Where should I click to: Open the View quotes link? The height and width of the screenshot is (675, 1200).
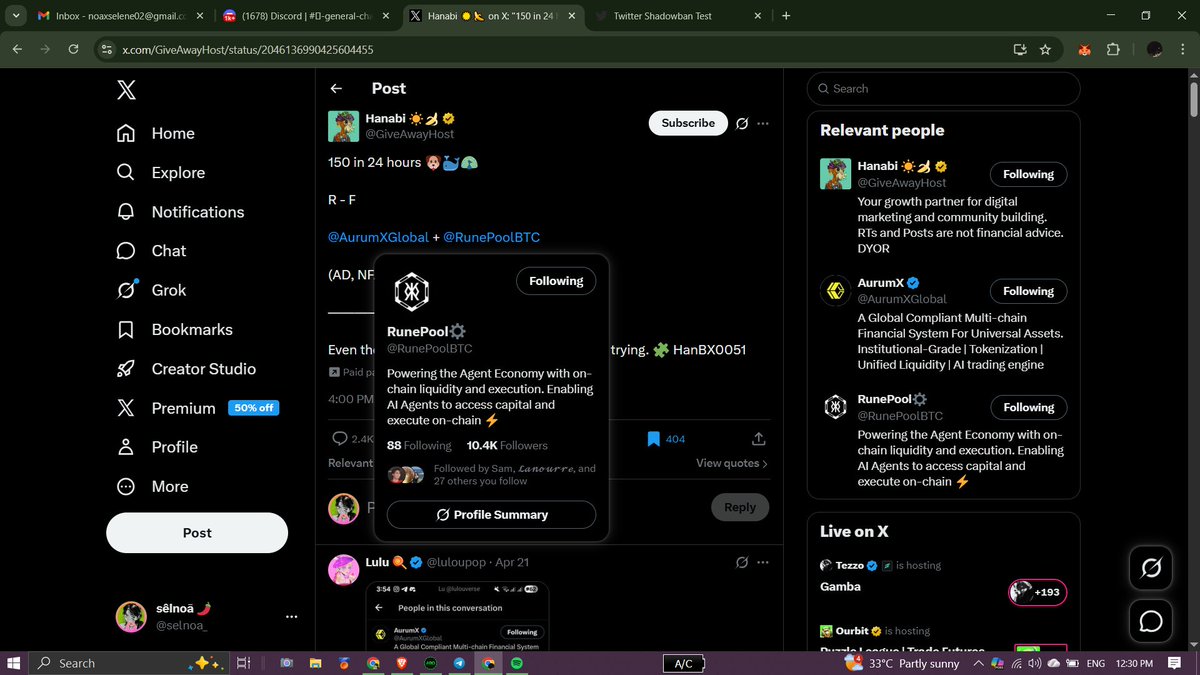pos(732,463)
